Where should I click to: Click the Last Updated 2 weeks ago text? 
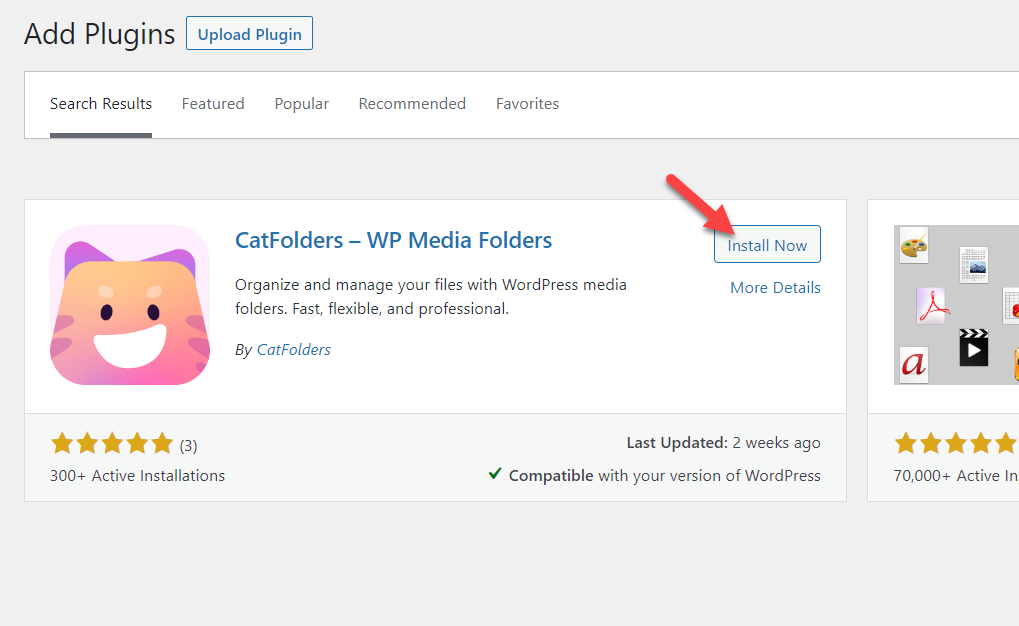pos(723,443)
